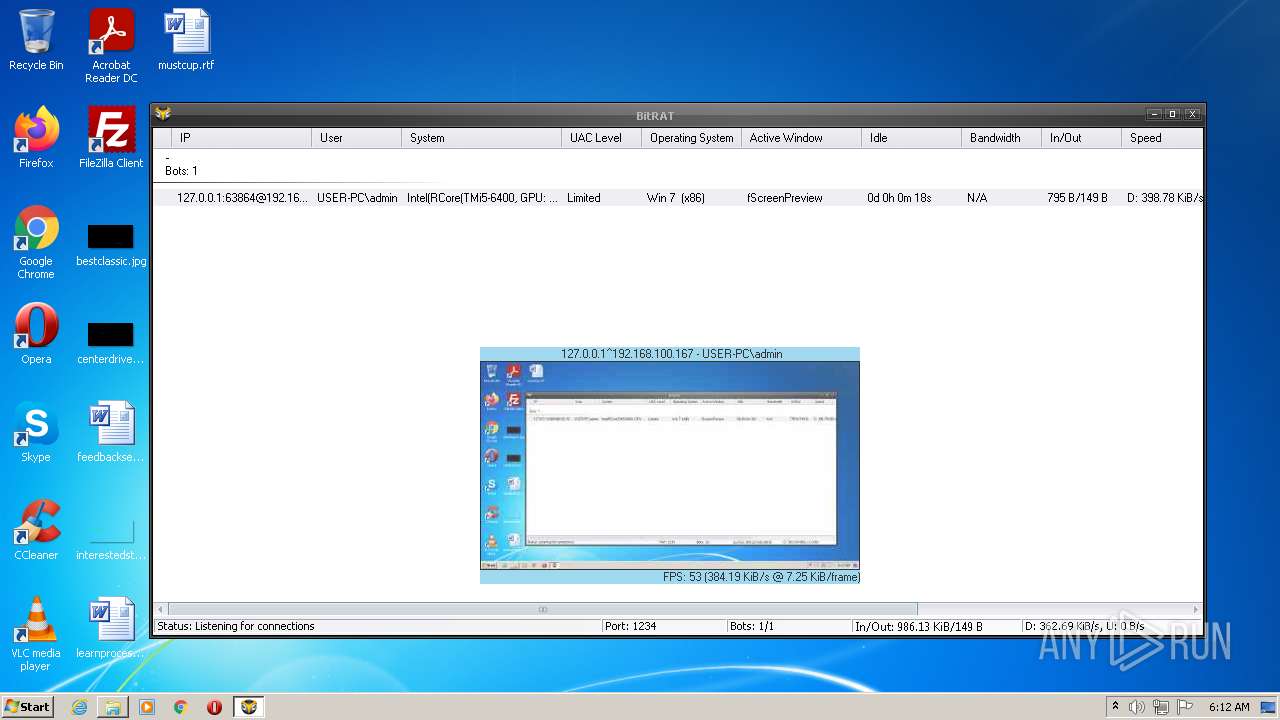The width and height of the screenshot is (1280, 720).
Task: Click the taskbar clock 6:12 AM
Action: 1229,707
